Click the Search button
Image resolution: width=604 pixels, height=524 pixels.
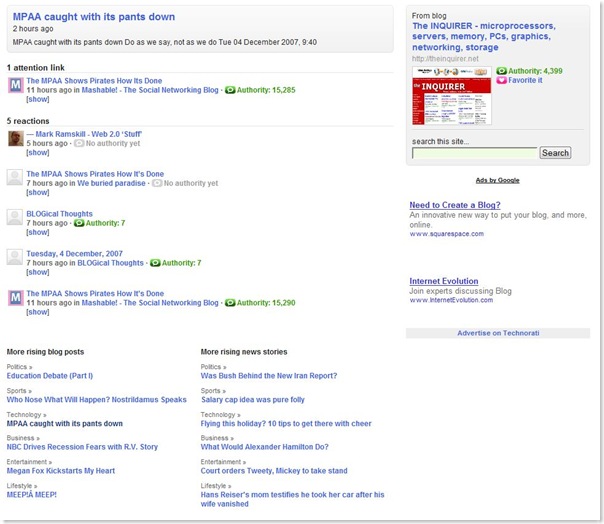(x=555, y=153)
